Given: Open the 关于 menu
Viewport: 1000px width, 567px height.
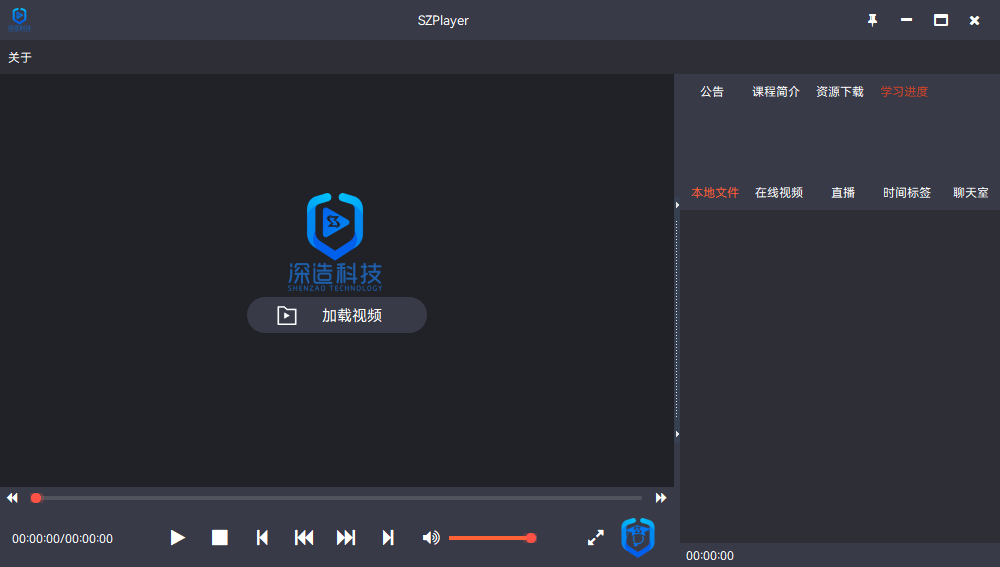Looking at the screenshot, I should [20, 57].
